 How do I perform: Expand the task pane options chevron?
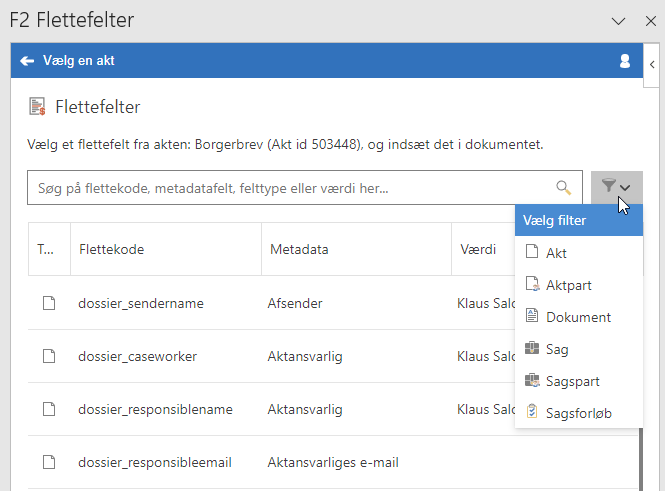point(619,21)
